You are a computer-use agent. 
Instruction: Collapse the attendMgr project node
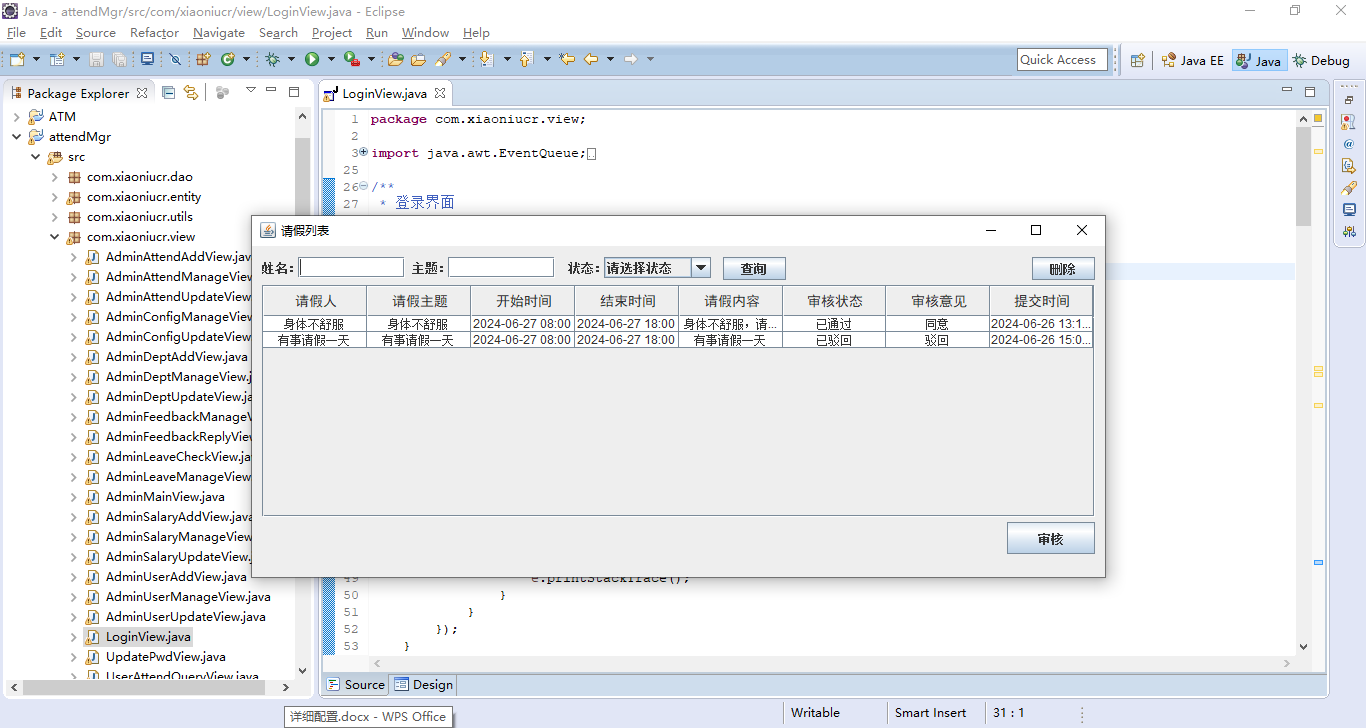click(x=16, y=137)
